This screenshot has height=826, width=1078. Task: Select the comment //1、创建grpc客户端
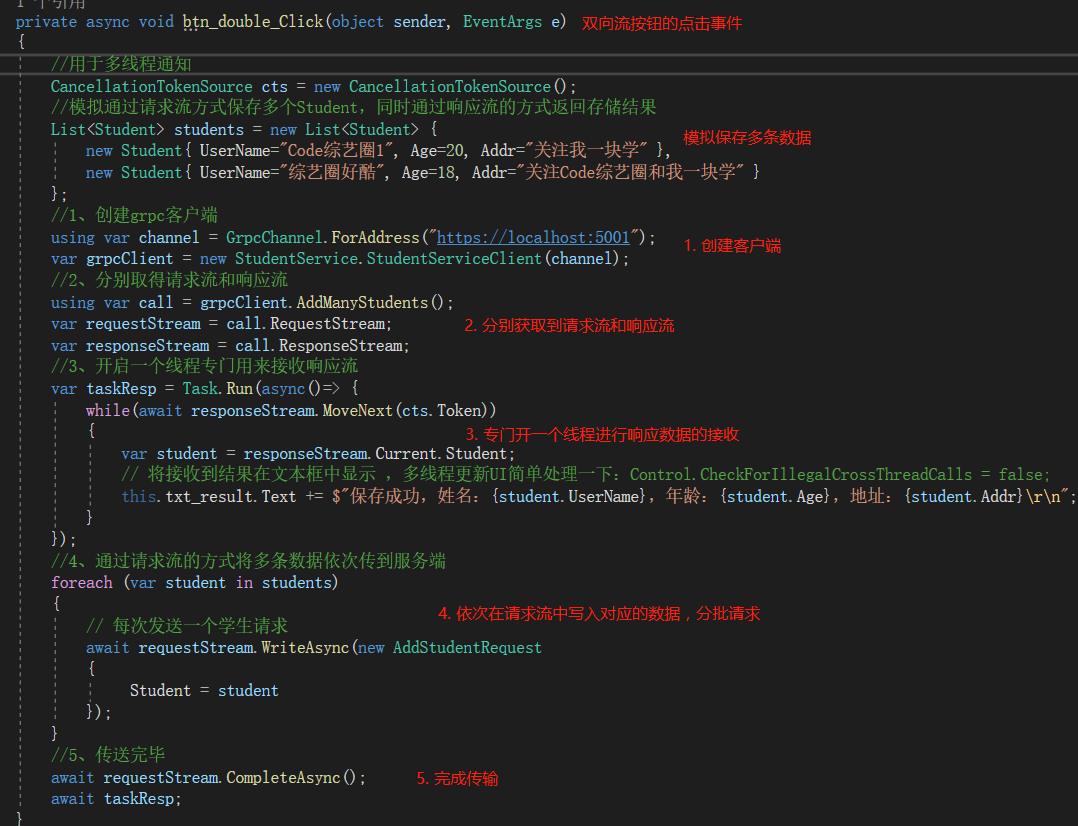[x=134, y=215]
